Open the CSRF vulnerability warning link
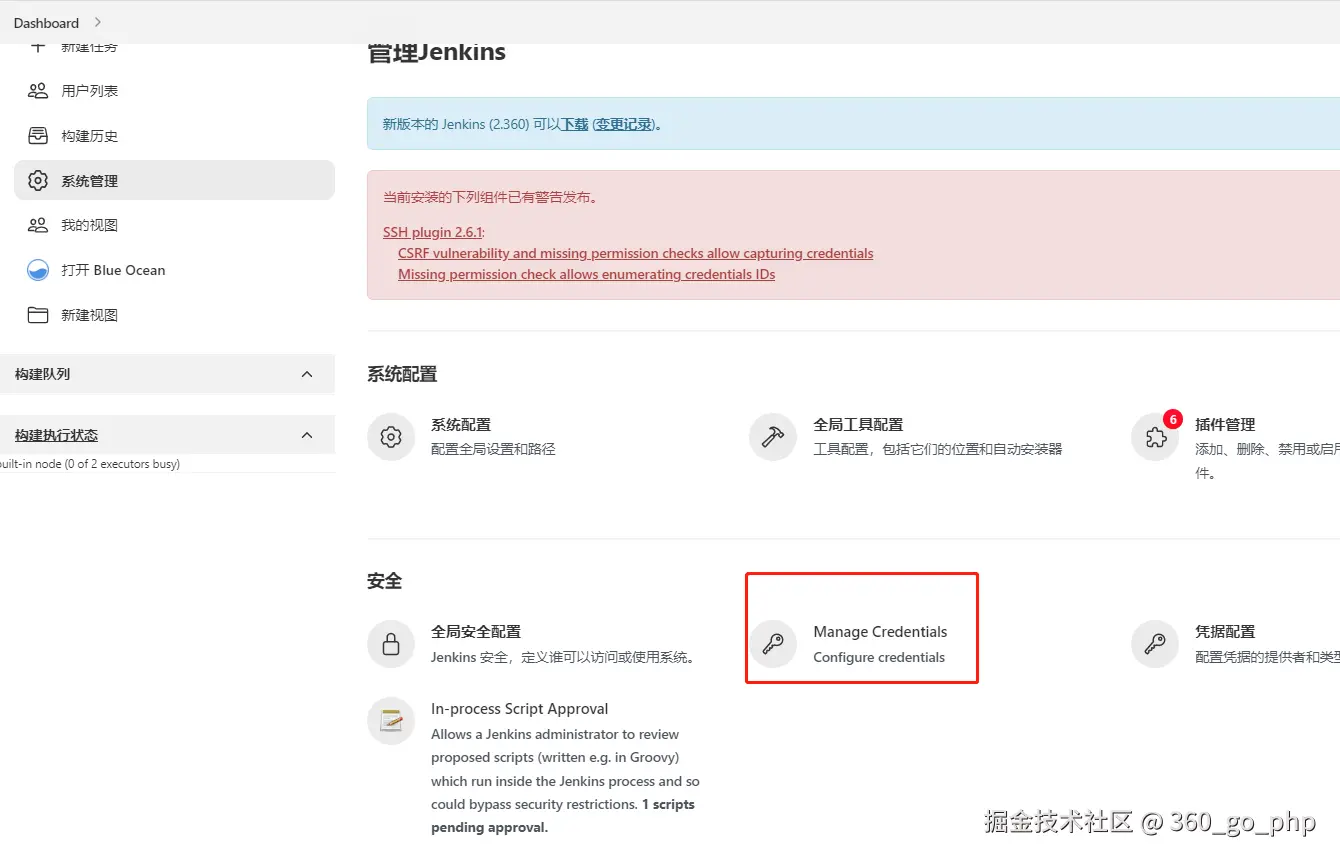Viewport: 1340px width, 861px height. point(635,253)
